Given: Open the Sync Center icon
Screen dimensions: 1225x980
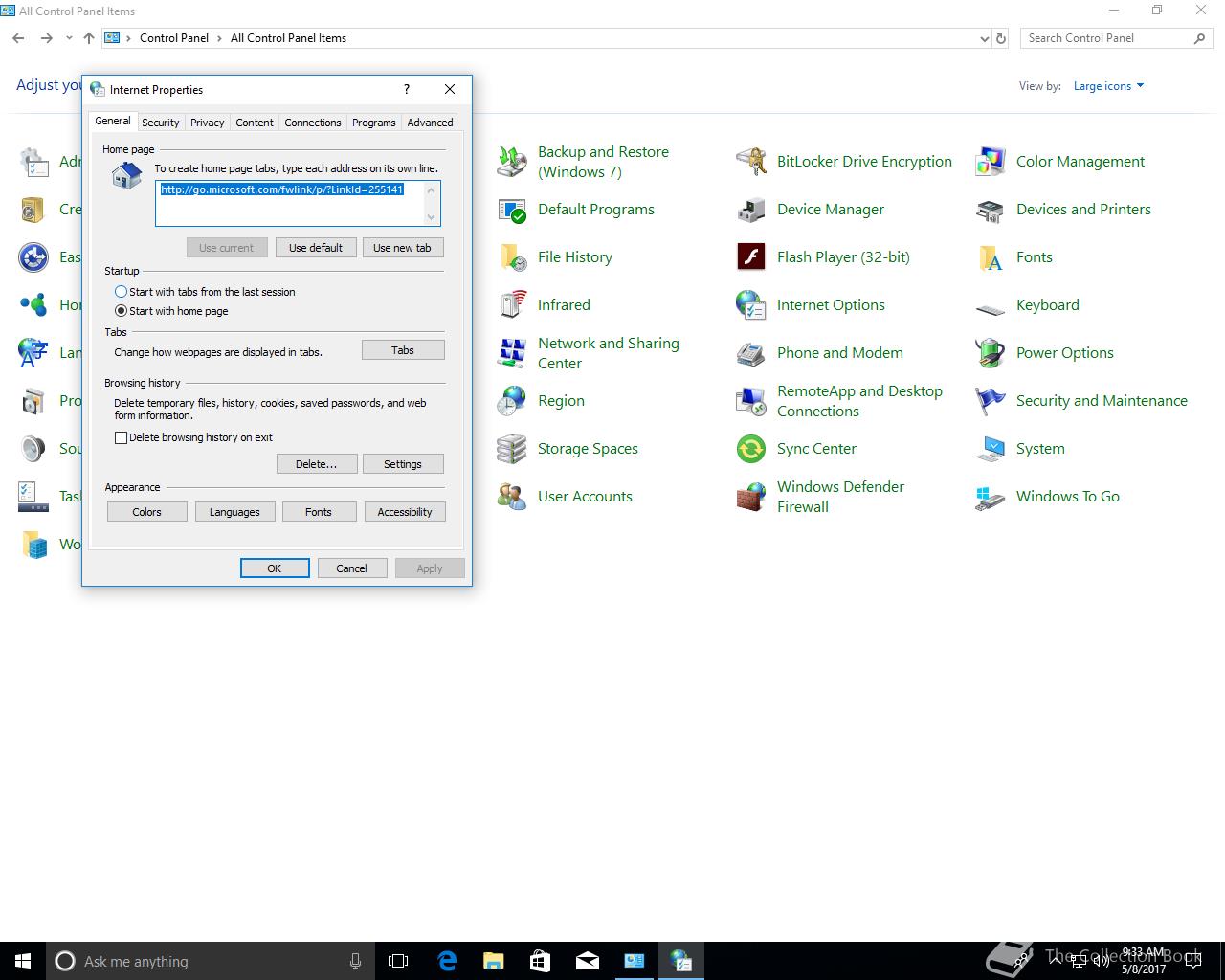Looking at the screenshot, I should (x=751, y=449).
